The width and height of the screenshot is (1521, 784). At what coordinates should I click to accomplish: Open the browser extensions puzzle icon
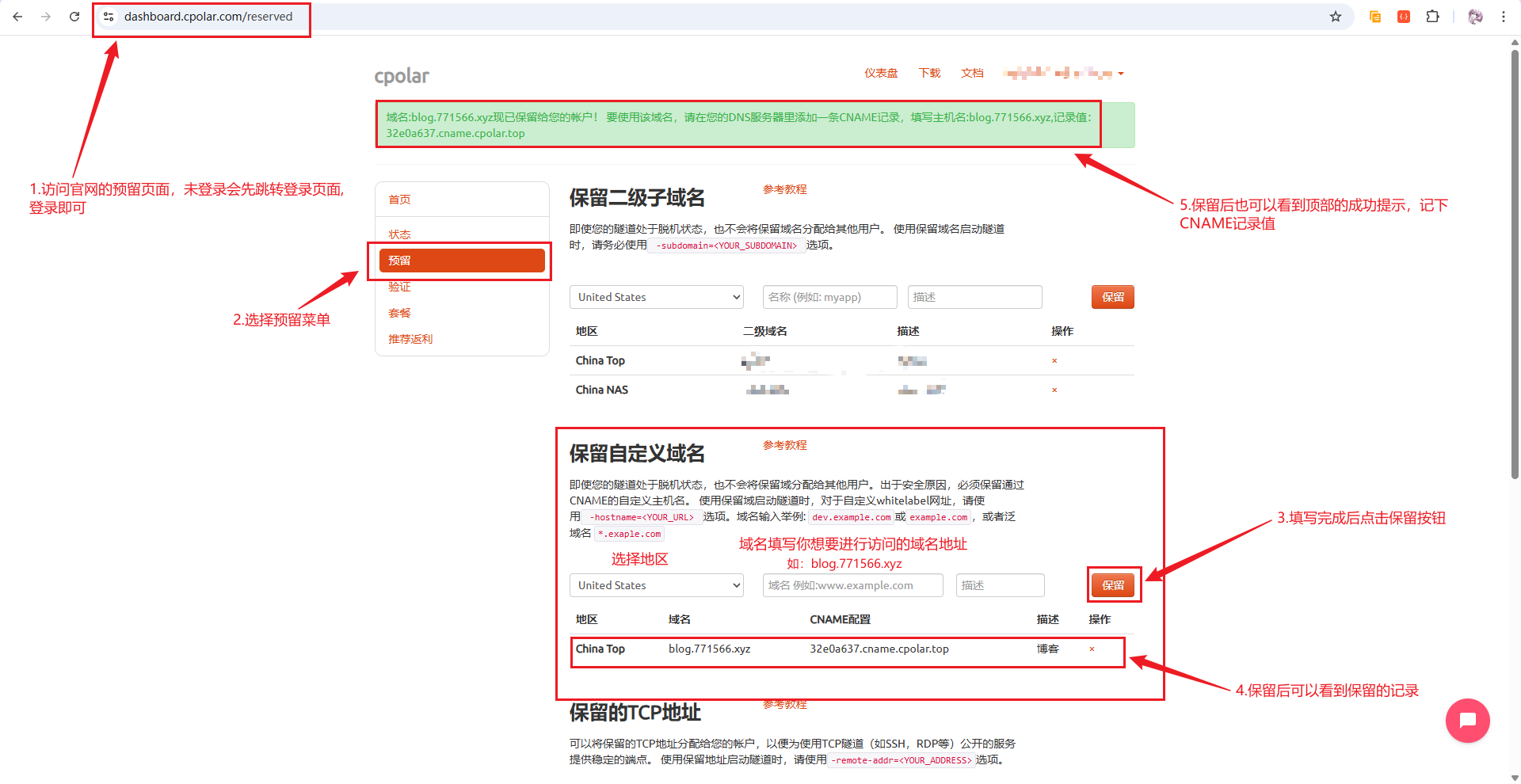pyautogui.click(x=1432, y=17)
